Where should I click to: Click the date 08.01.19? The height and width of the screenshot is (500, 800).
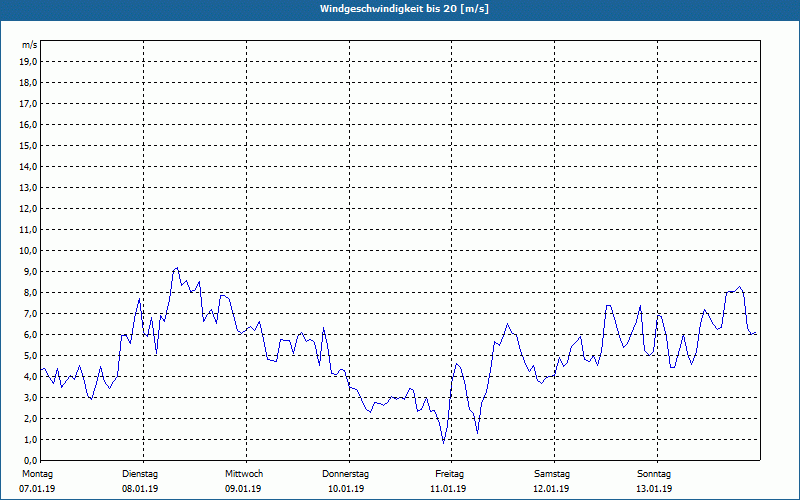140,489
